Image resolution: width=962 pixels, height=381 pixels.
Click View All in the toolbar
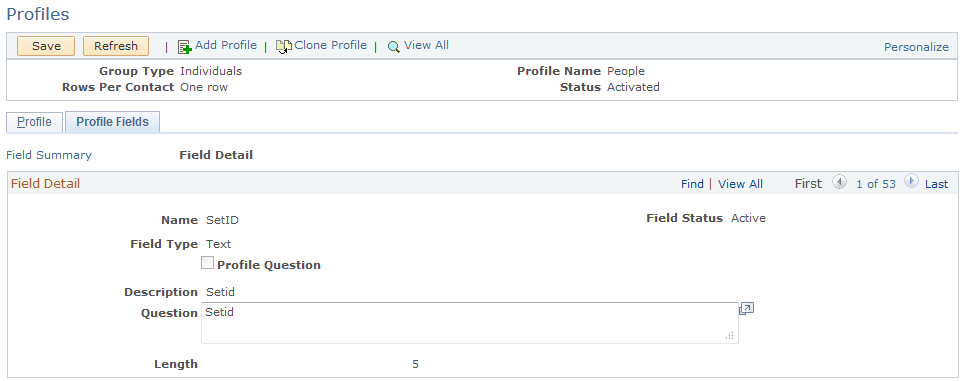click(426, 45)
